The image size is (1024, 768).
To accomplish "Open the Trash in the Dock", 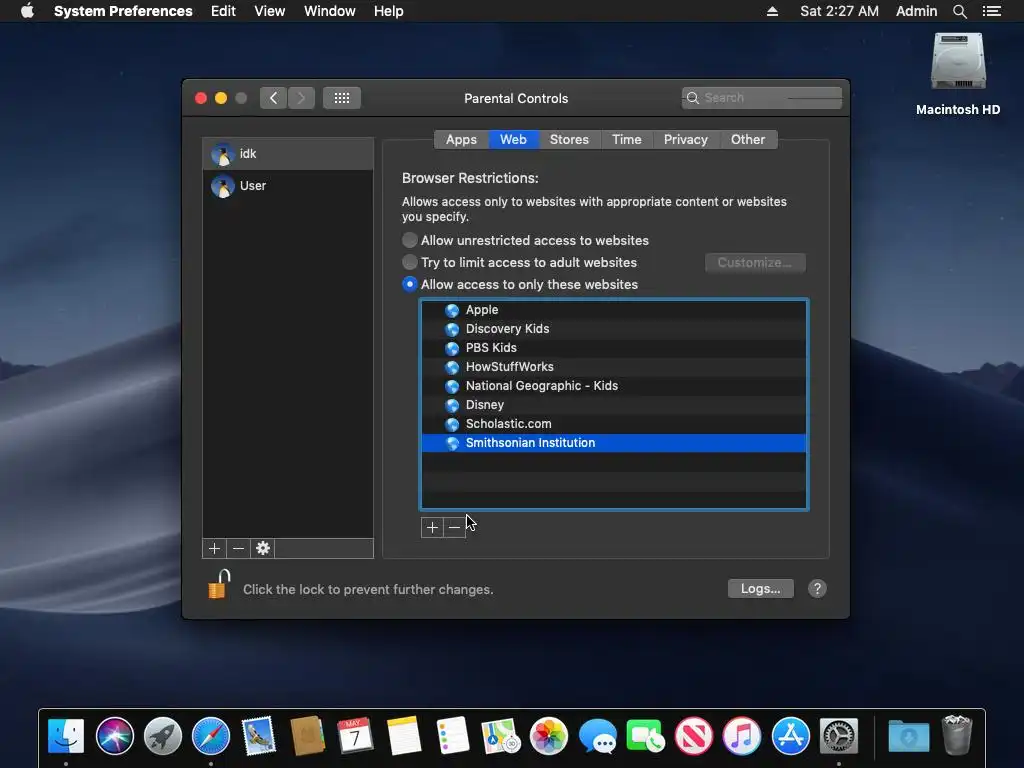I will click(x=957, y=736).
